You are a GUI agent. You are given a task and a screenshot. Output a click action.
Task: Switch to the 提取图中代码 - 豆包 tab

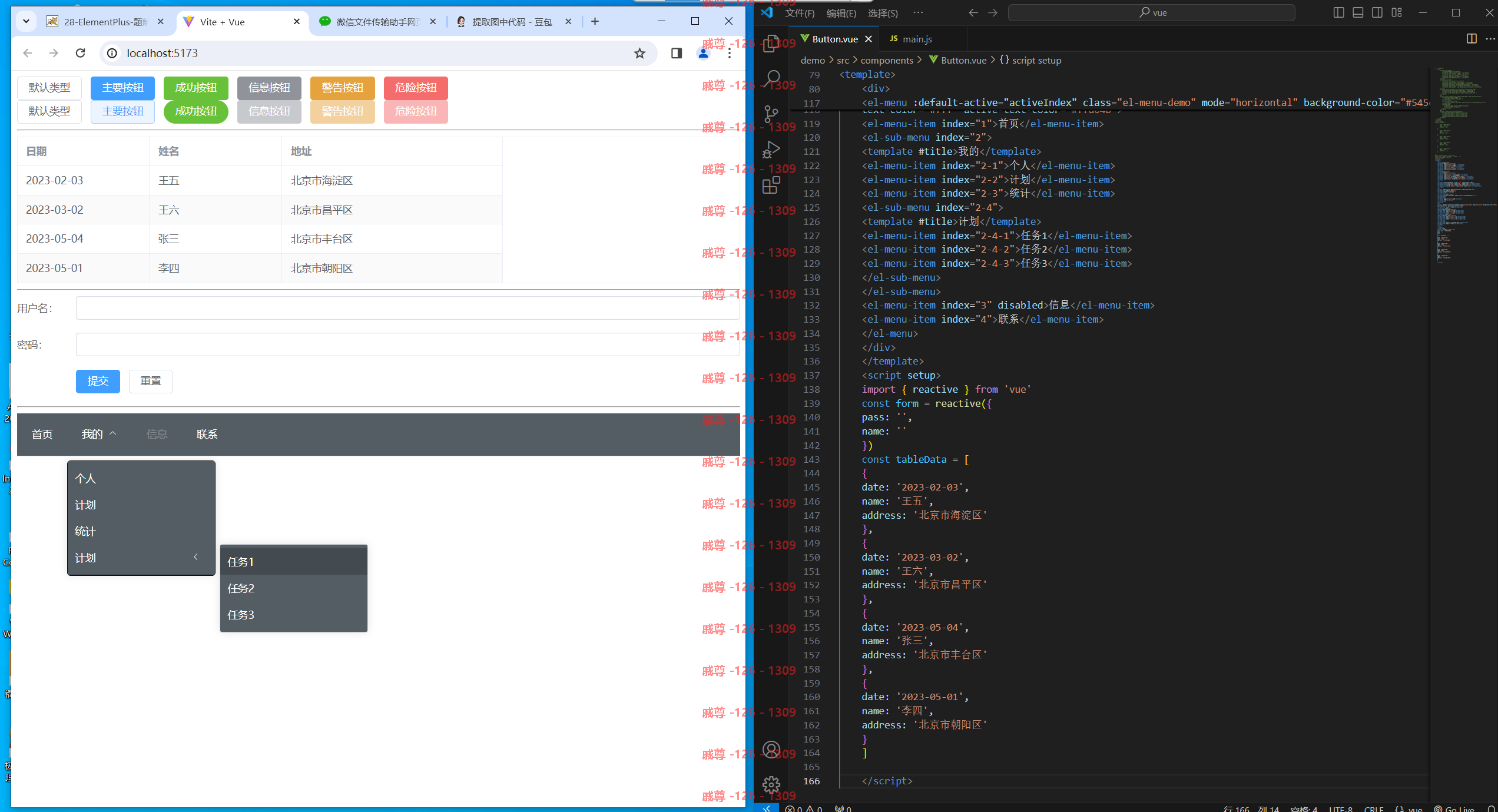tap(512, 22)
